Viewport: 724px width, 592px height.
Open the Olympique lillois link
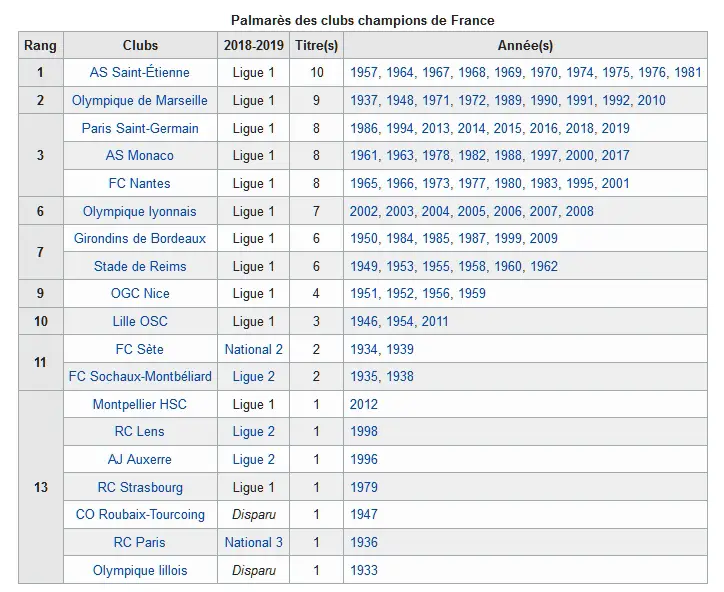140,570
